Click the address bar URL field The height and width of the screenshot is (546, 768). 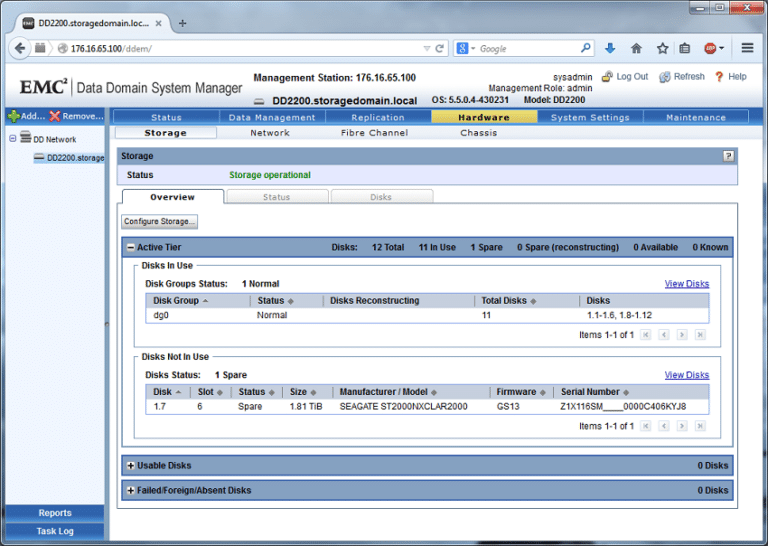coord(245,48)
